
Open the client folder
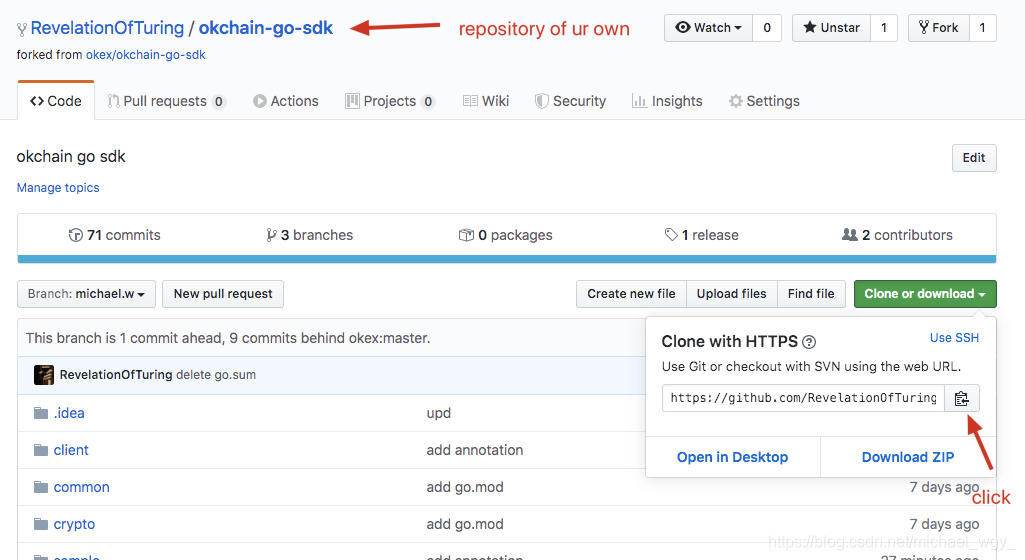coord(71,450)
